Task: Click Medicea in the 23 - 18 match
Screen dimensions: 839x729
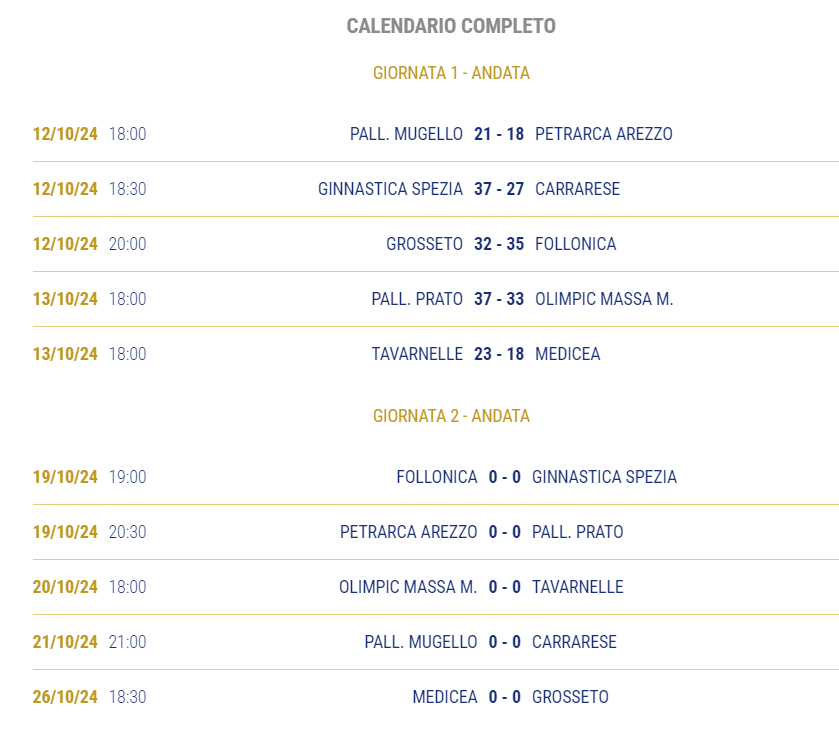Action: [568, 354]
